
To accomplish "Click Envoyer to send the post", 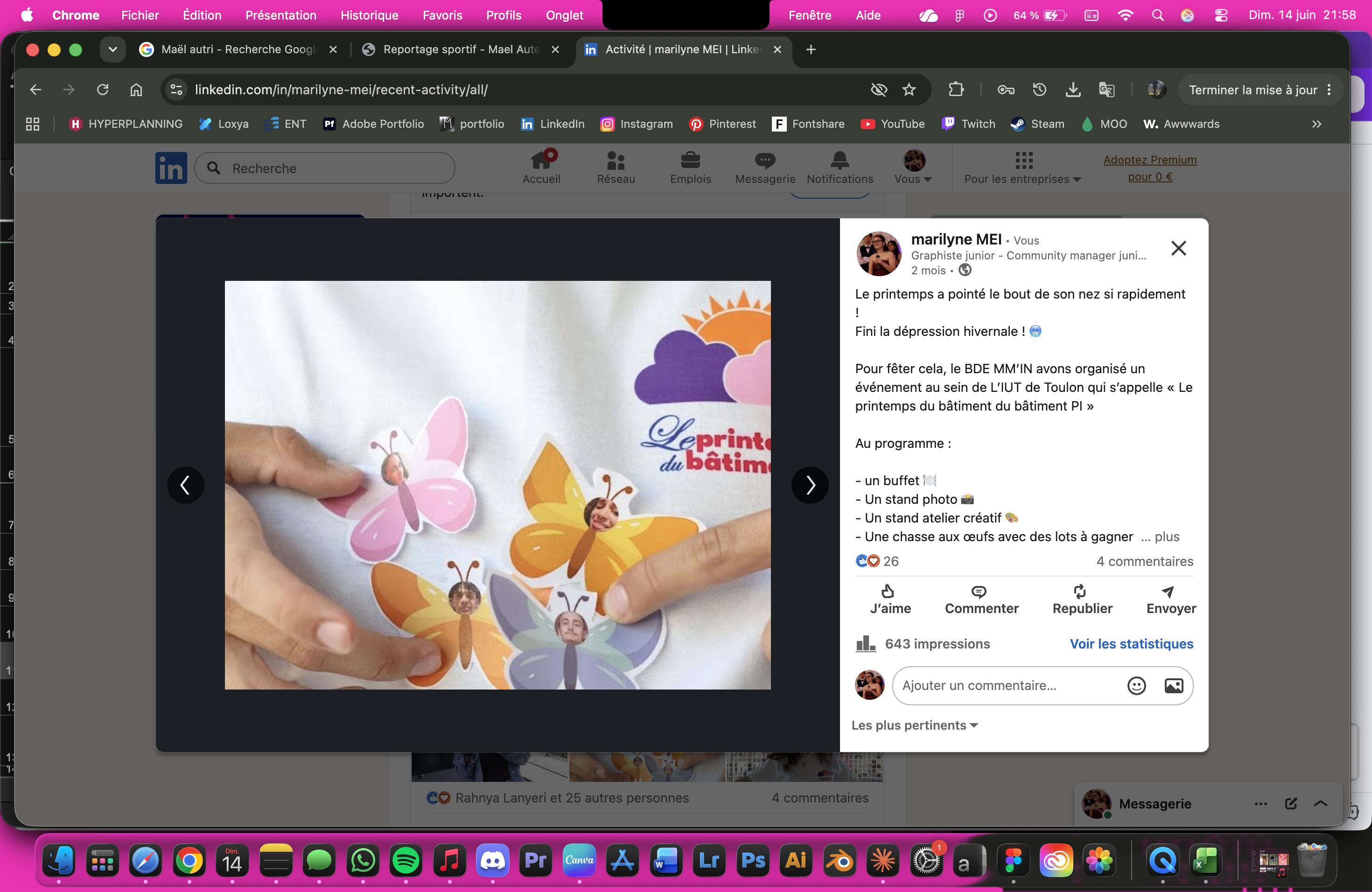I will pos(1170,600).
